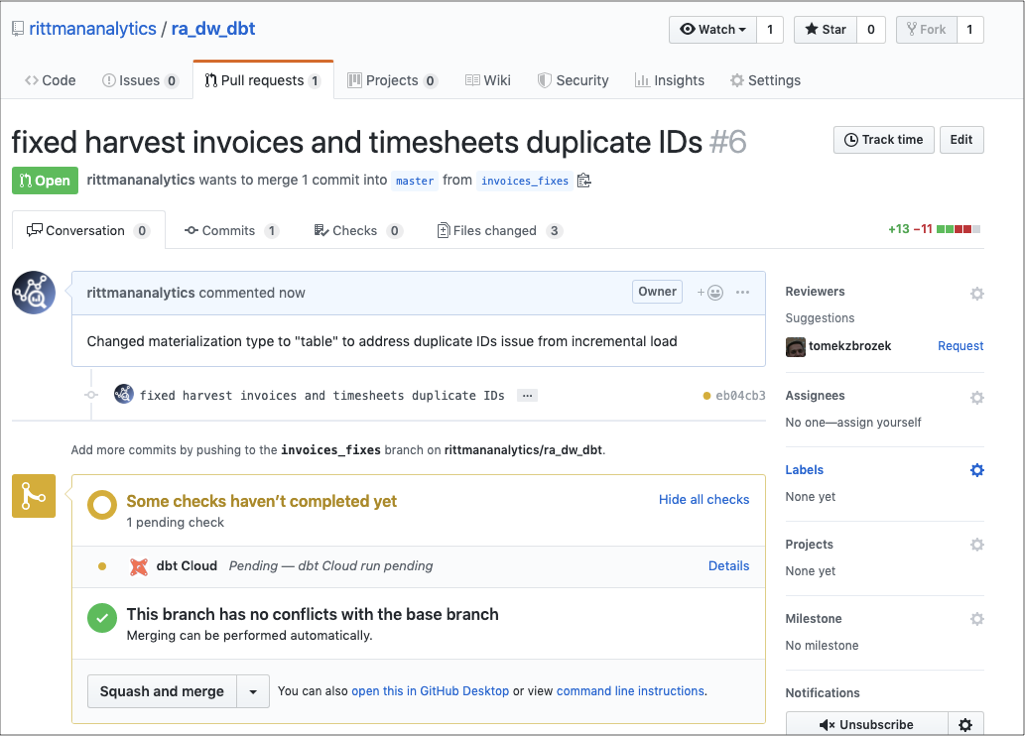Click command line instructions link

pyautogui.click(x=631, y=691)
